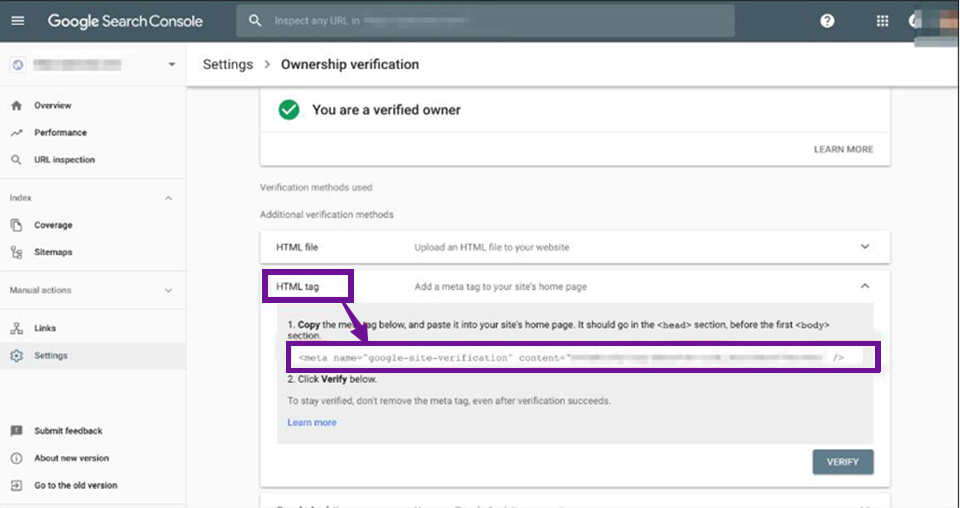Screen dimensions: 960x508
Task: Click the Coverage pages icon
Action: tap(17, 225)
